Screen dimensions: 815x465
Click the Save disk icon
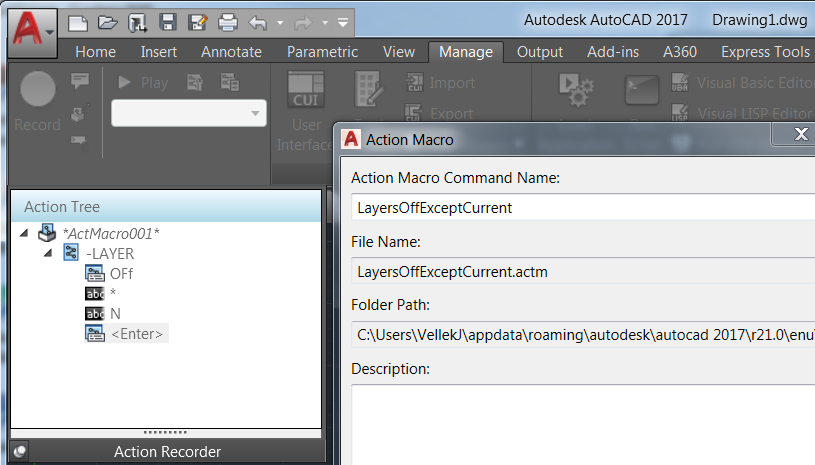[168, 21]
